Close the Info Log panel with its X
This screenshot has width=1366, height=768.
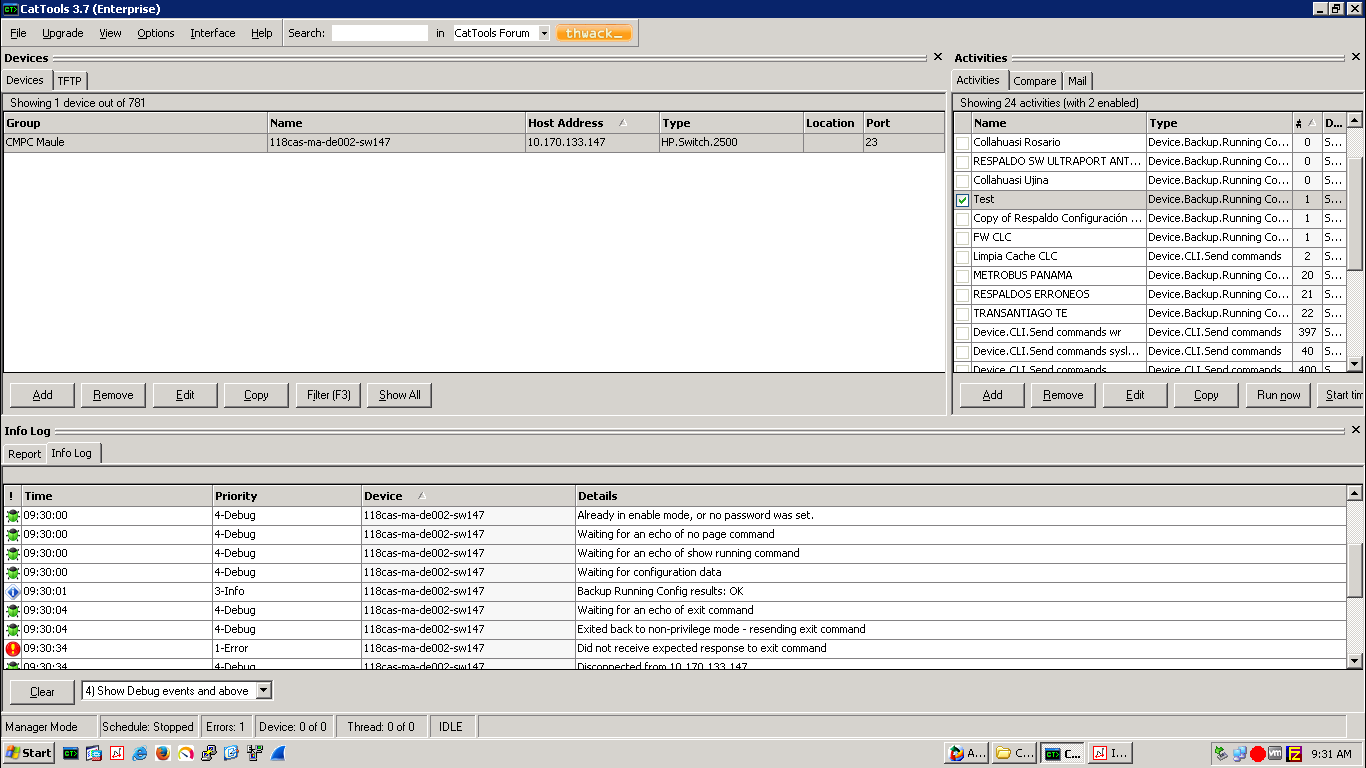coord(1356,430)
